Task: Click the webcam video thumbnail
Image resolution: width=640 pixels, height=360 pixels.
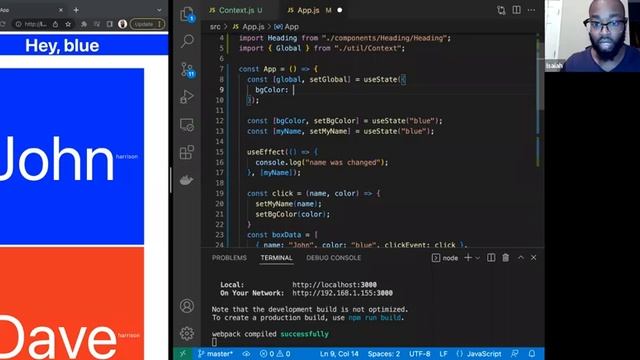Action: coord(592,36)
